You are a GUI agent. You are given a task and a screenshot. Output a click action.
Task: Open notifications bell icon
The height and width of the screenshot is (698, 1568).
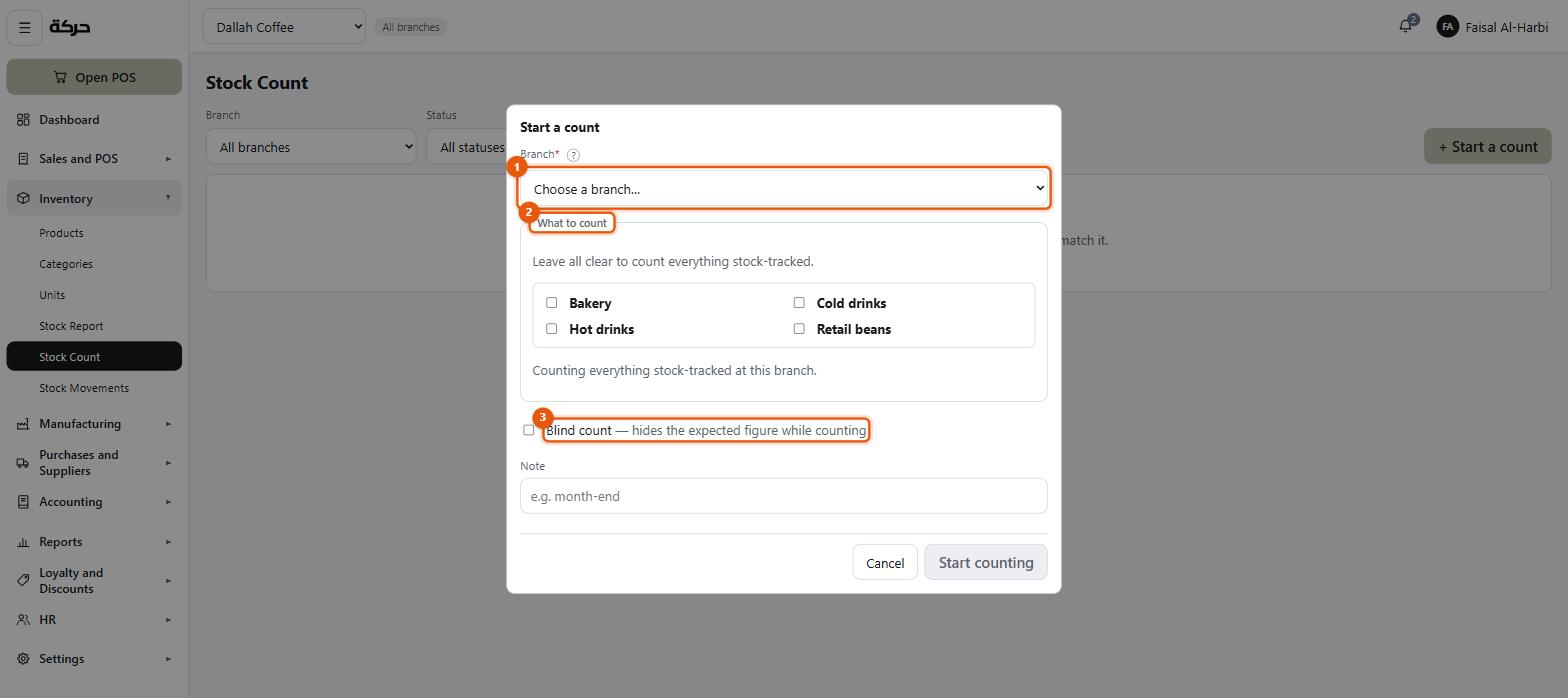tap(1405, 26)
